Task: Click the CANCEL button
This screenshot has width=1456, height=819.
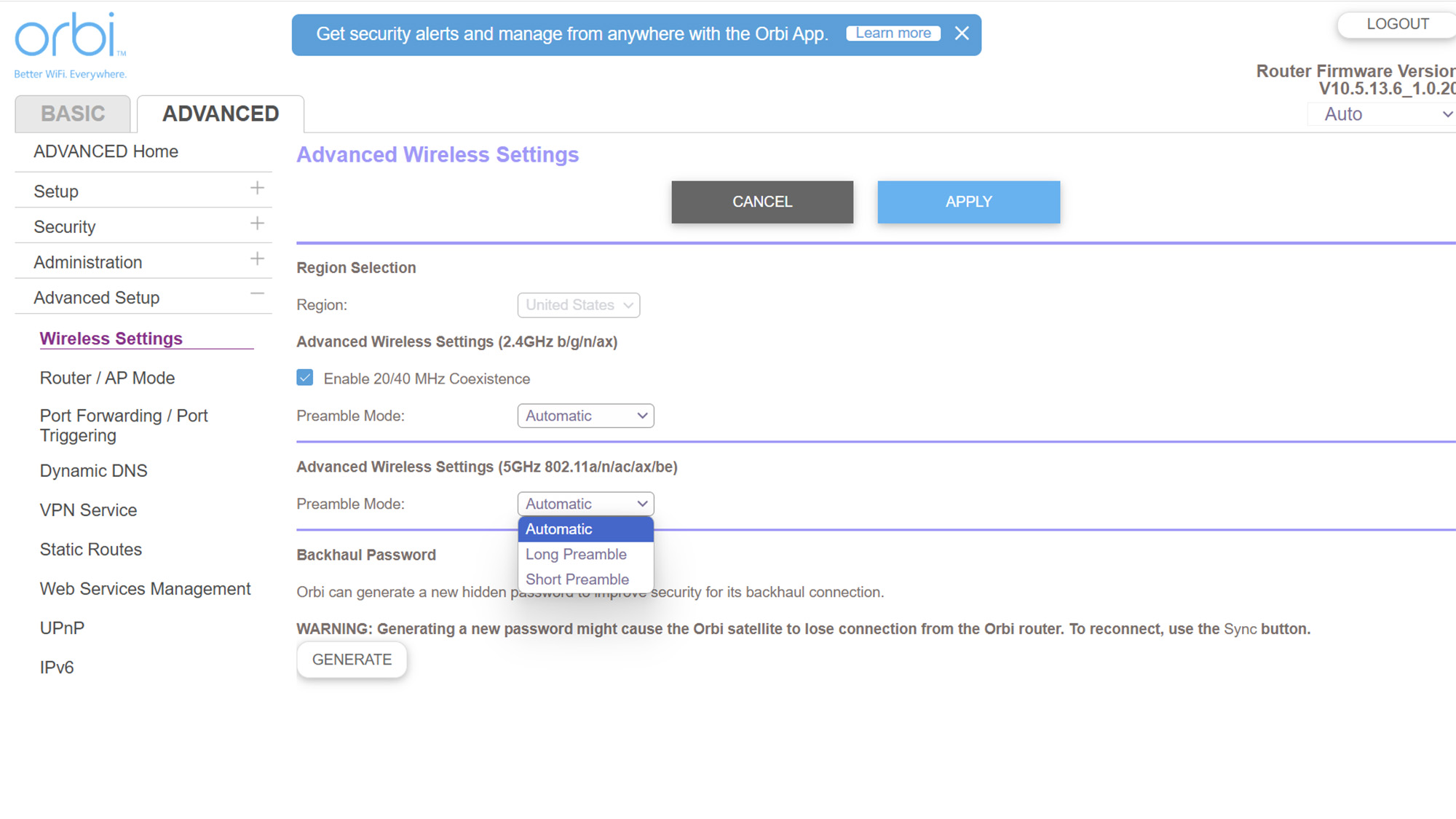Action: click(761, 202)
